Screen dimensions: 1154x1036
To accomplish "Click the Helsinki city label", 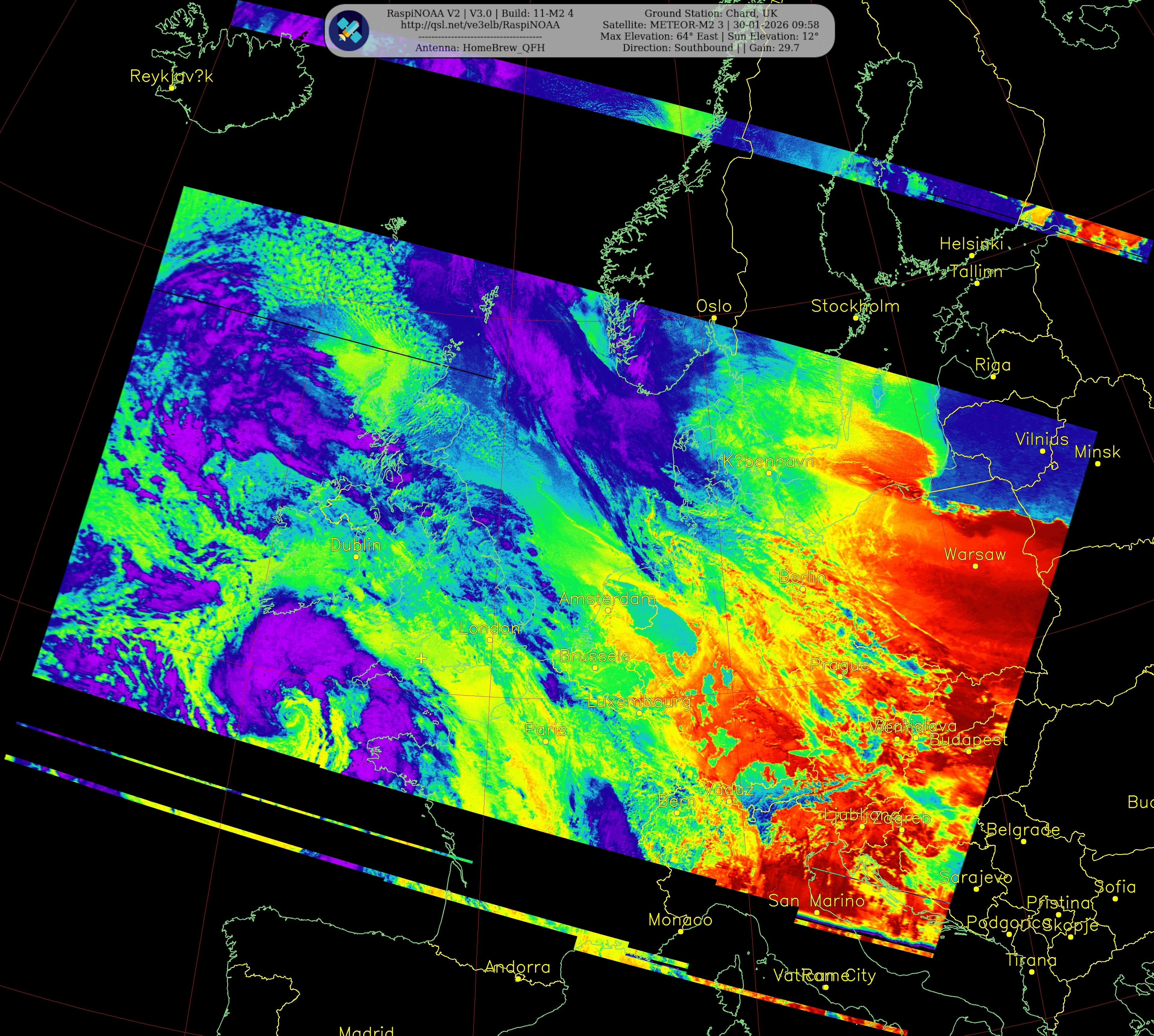I will point(971,244).
